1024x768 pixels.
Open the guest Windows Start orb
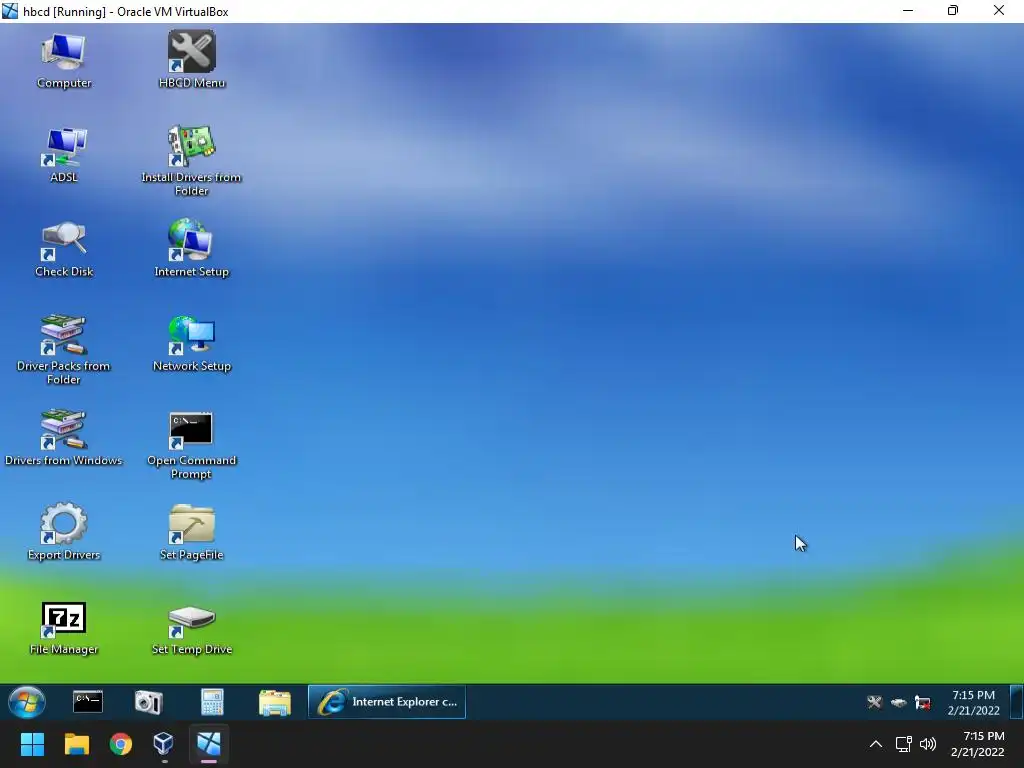[27, 702]
